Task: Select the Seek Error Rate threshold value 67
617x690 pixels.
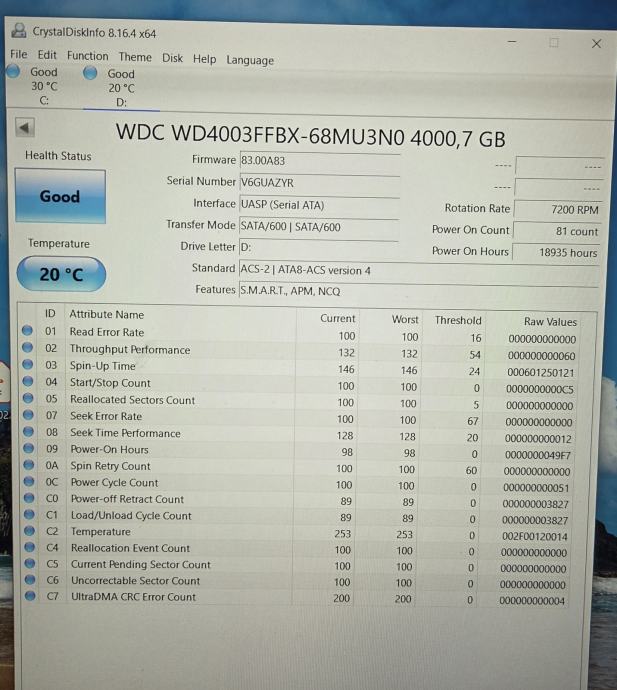Action: [x=473, y=421]
